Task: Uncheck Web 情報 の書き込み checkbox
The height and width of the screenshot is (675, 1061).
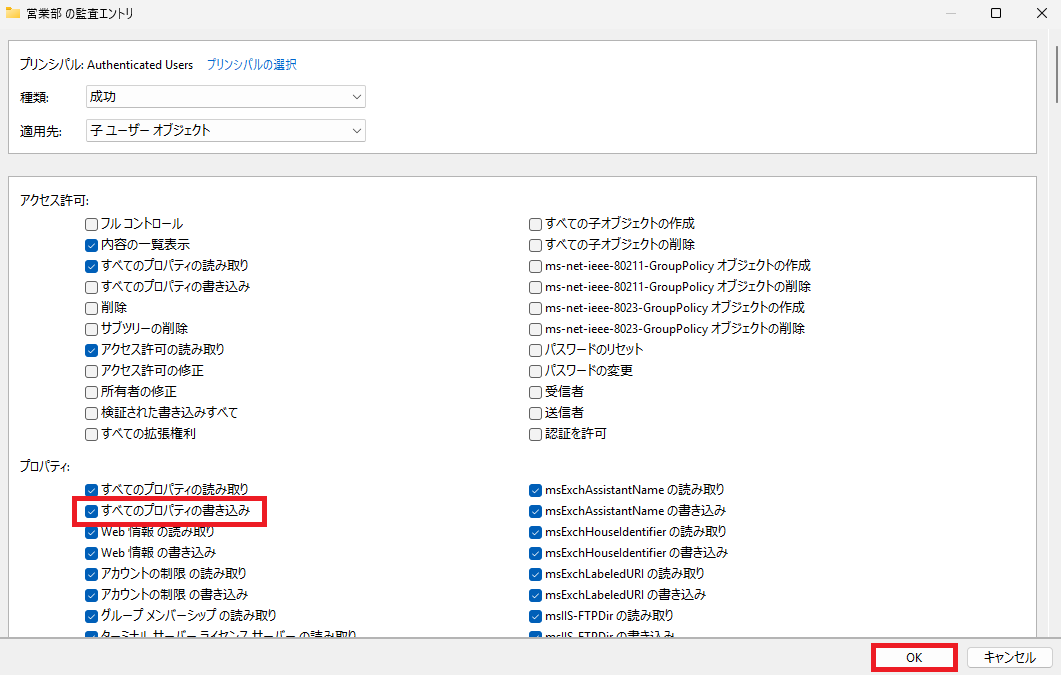Action: [x=91, y=553]
